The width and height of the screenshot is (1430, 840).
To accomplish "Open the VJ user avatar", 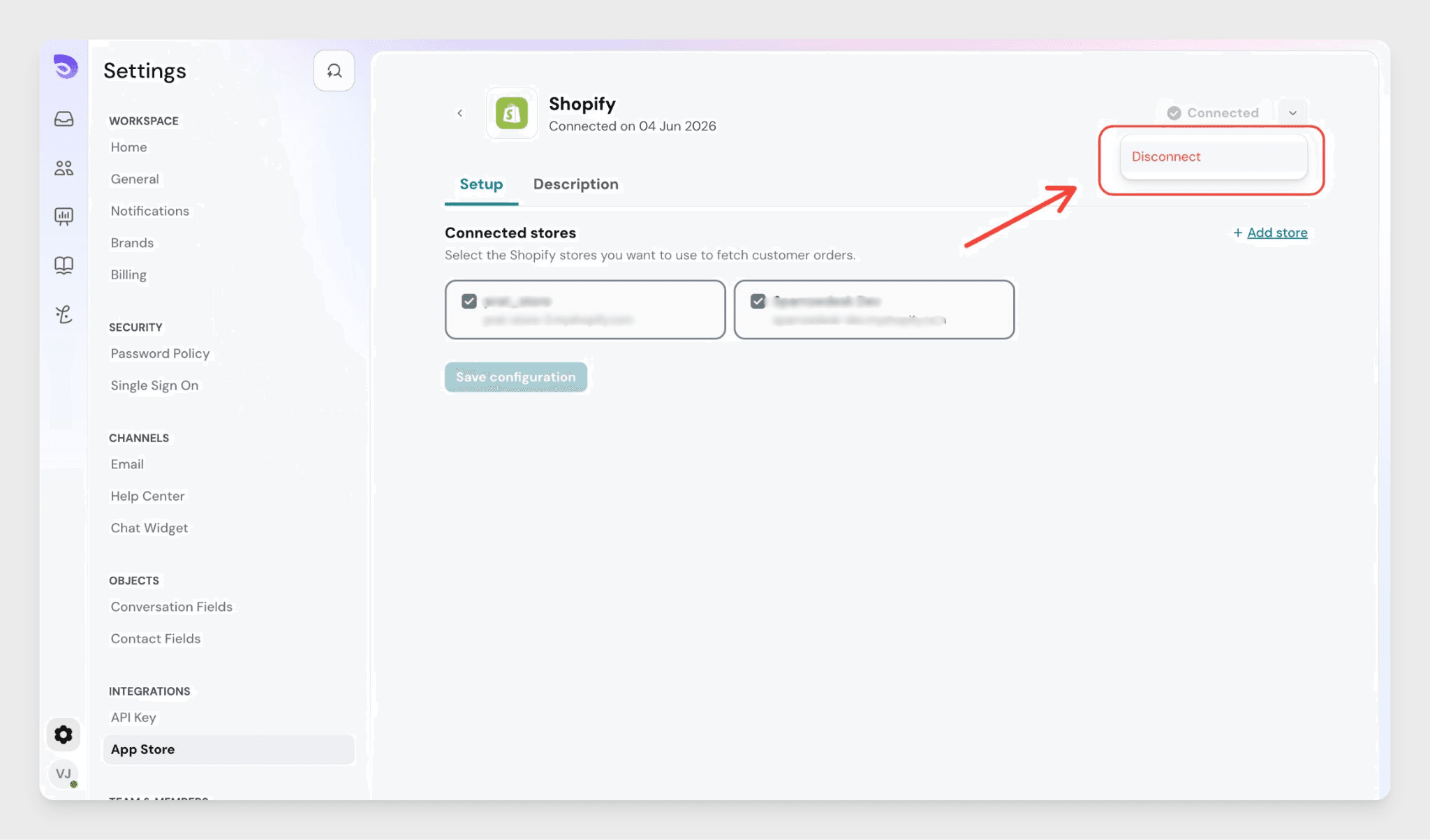I will point(64,774).
